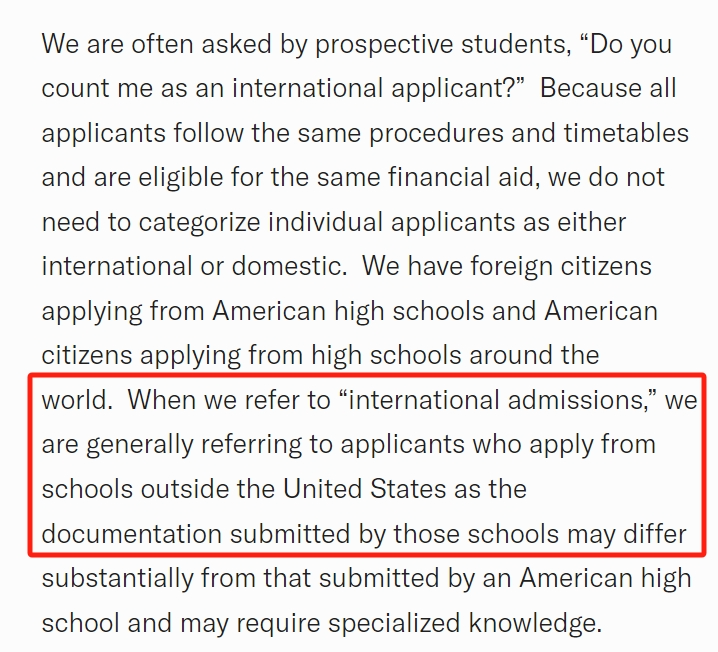Click the word "categorize"
This screenshot has height=652, width=718.
click(200, 223)
